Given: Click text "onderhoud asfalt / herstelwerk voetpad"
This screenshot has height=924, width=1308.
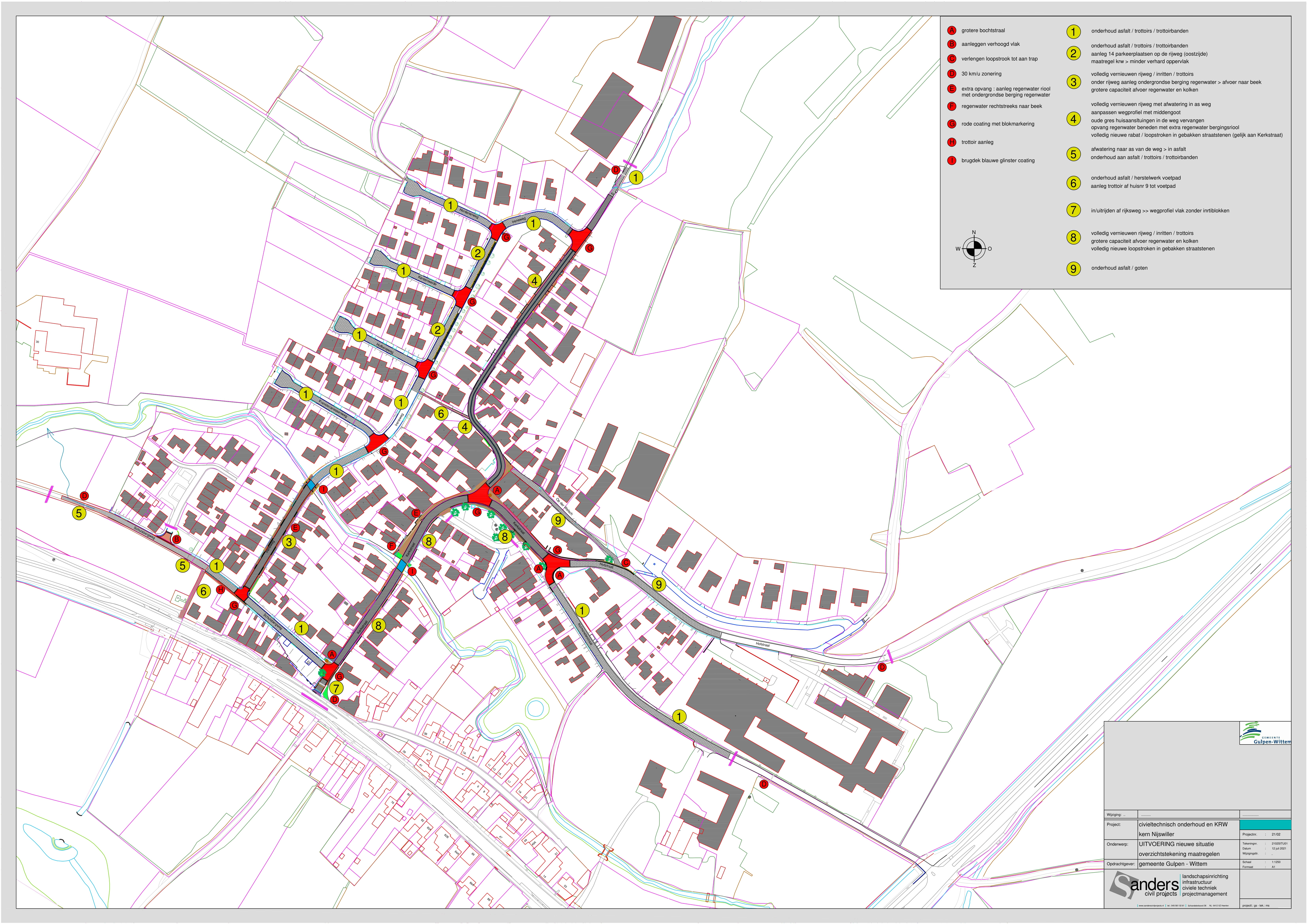Looking at the screenshot, I should tap(1136, 178).
